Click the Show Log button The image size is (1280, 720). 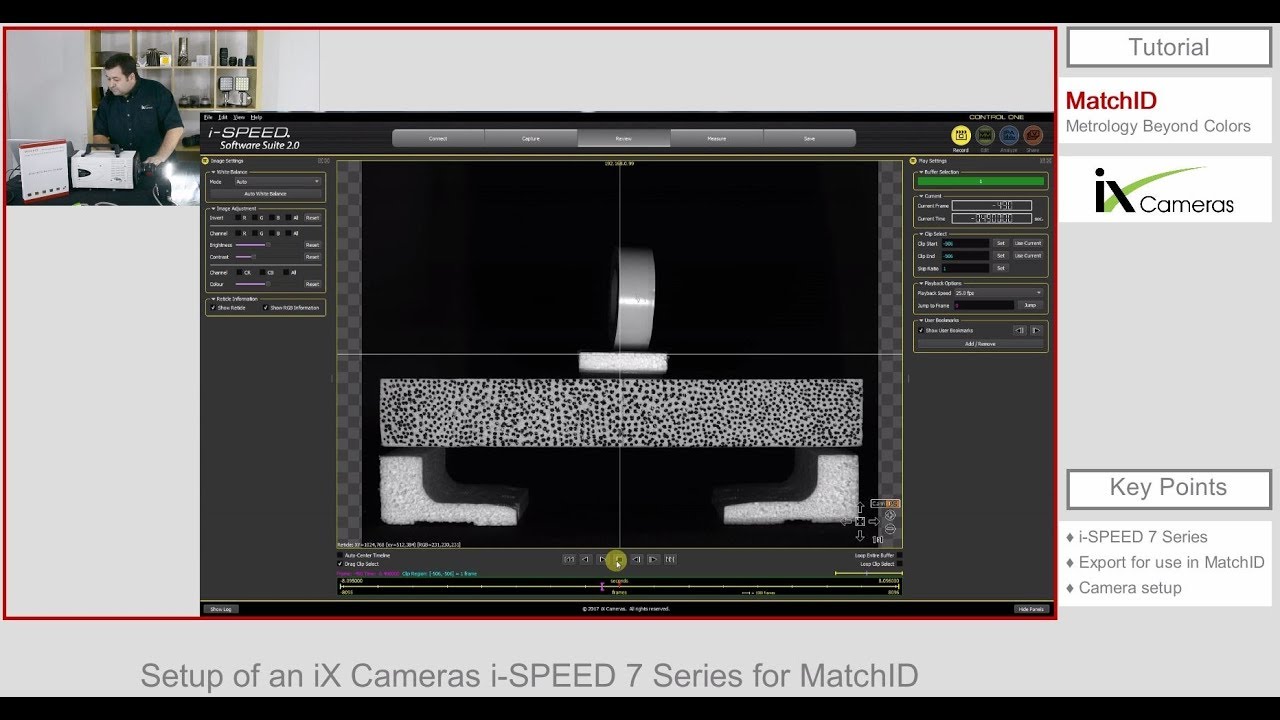tap(221, 608)
